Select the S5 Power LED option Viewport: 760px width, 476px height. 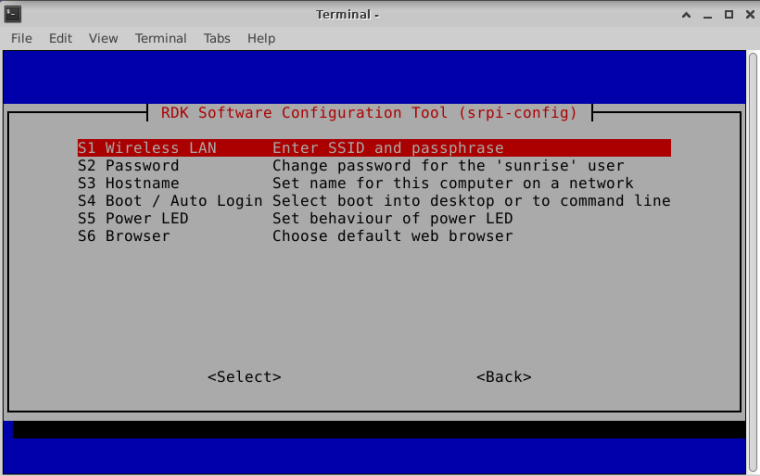374,218
